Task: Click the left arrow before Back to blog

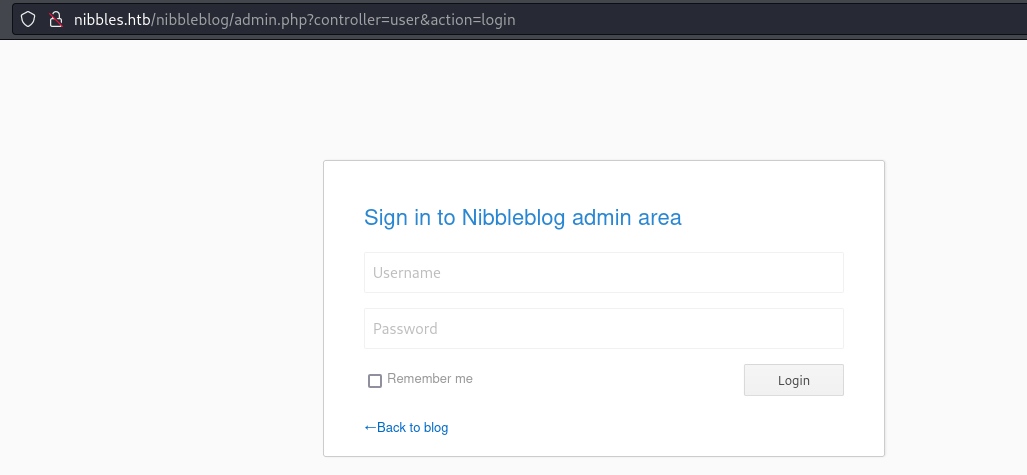Action: [x=370, y=428]
